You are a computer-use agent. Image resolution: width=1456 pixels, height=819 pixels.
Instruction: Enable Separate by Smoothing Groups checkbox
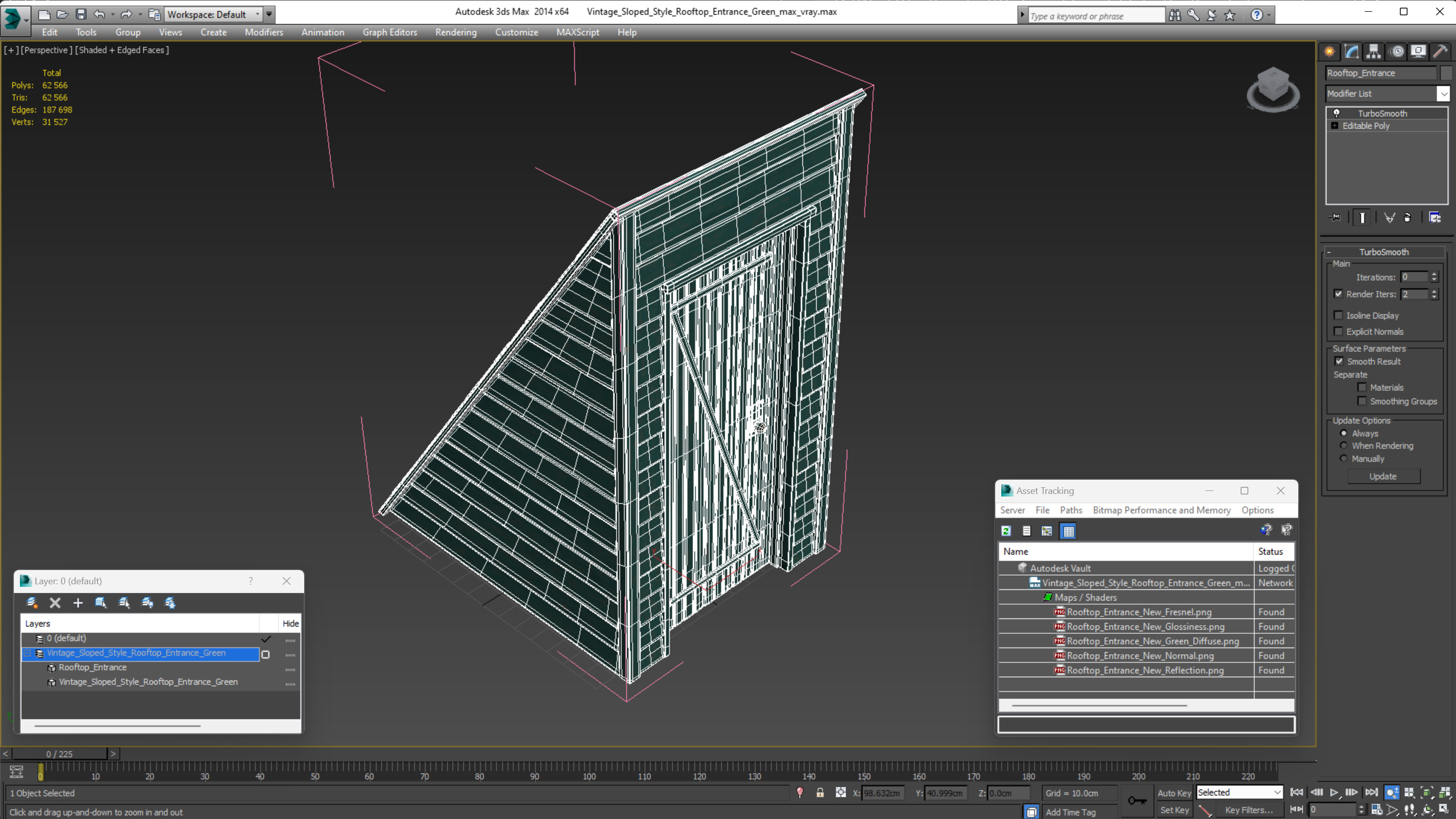(1362, 401)
